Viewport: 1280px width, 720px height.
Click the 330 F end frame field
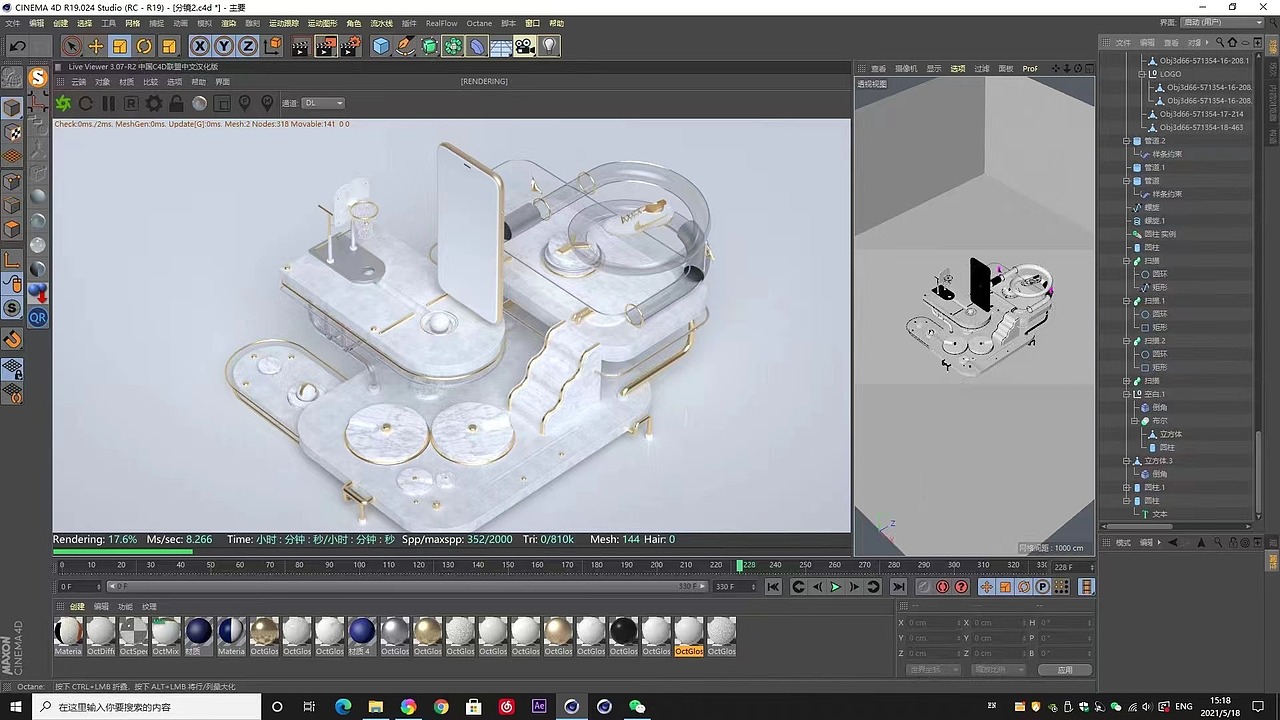pos(733,587)
